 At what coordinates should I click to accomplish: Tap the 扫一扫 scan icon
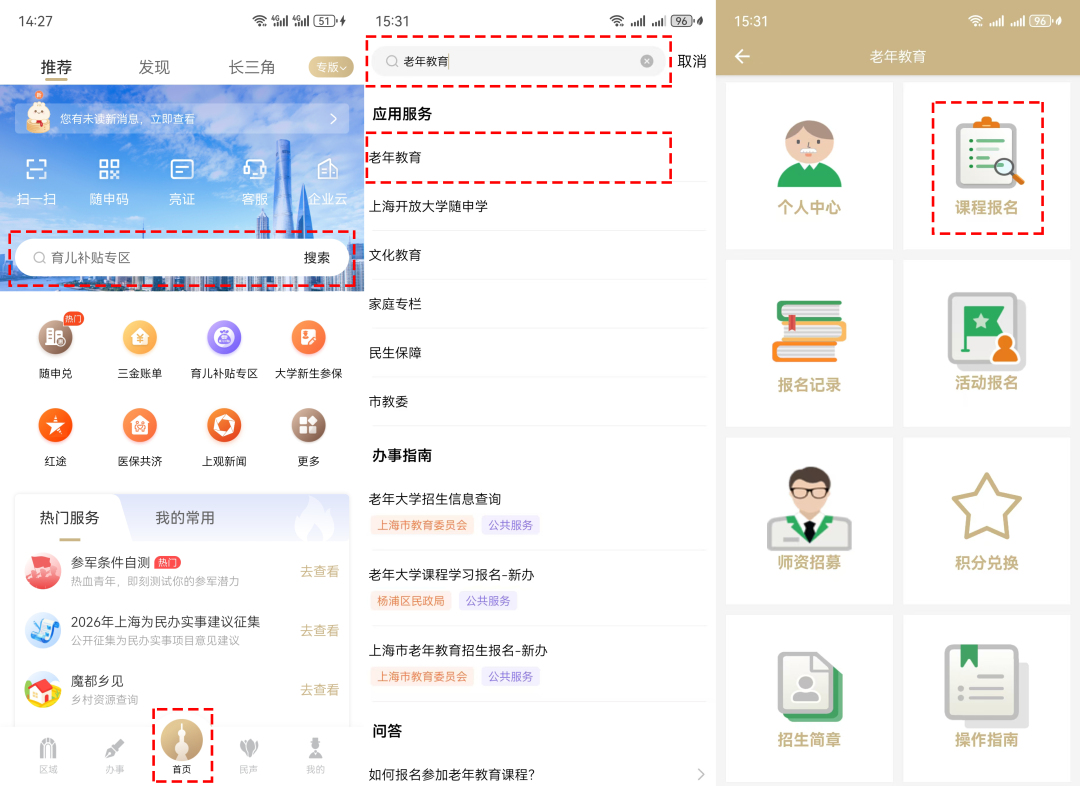coord(37,170)
